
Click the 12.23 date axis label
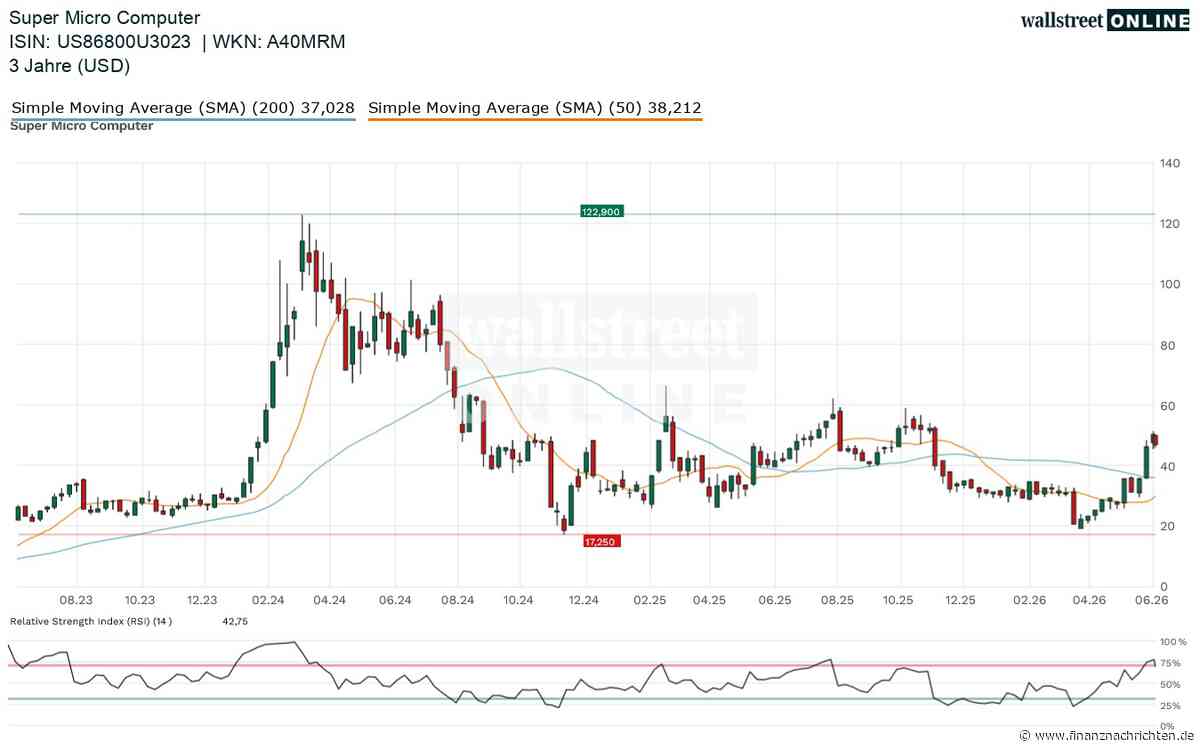[x=203, y=600]
